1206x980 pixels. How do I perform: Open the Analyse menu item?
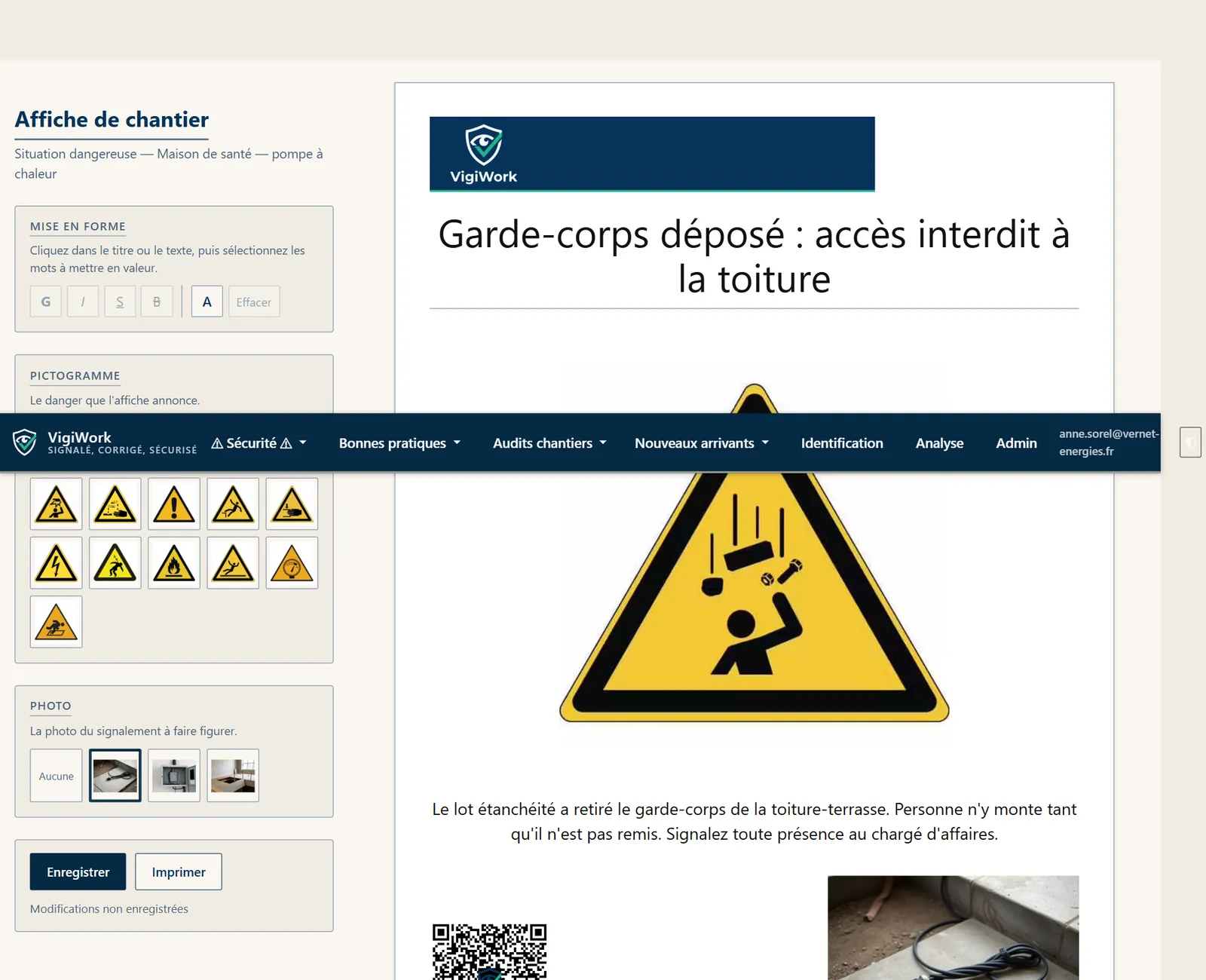(939, 443)
